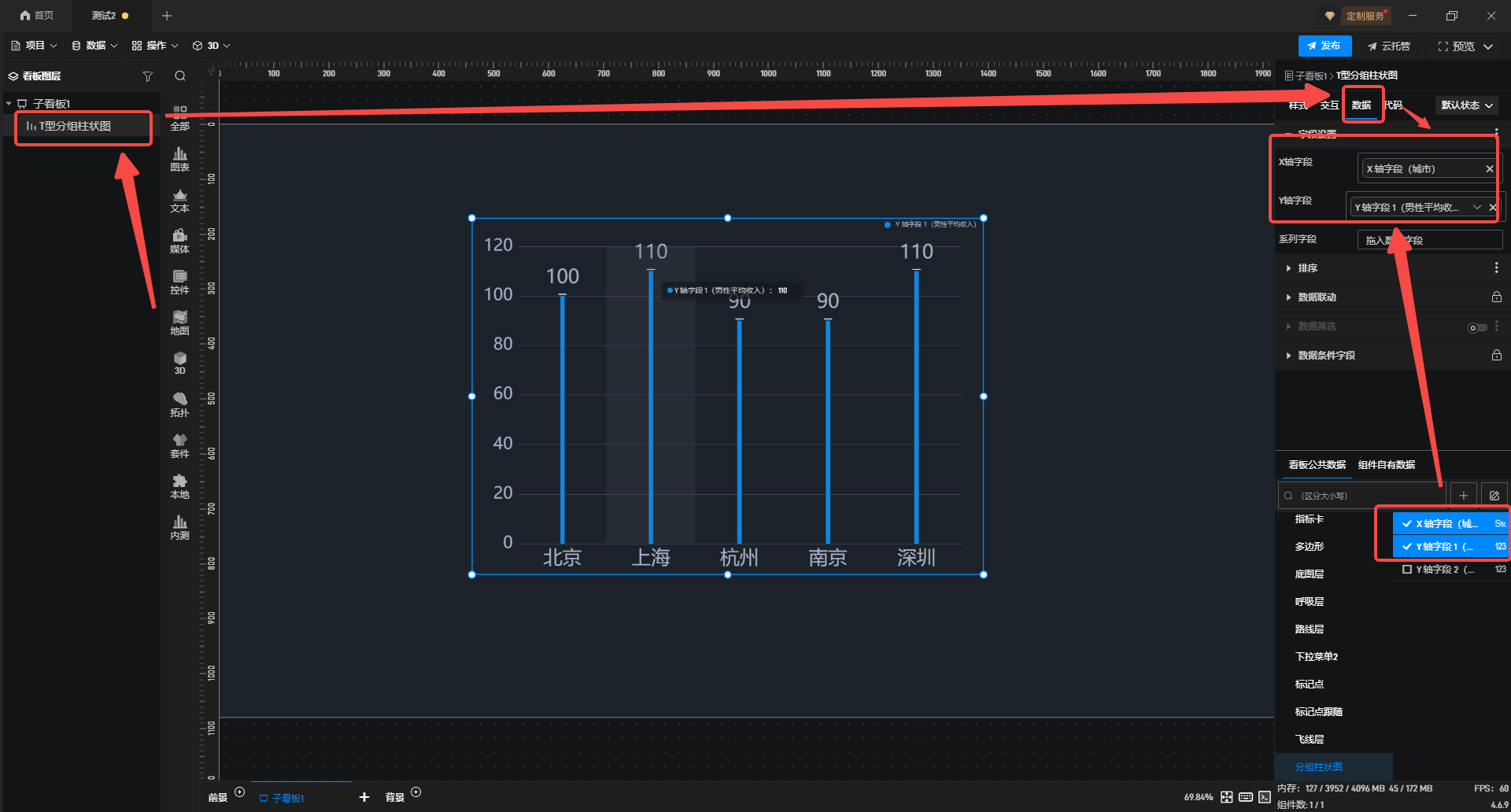
Task: Click the edit data icon button
Action: [x=1494, y=496]
